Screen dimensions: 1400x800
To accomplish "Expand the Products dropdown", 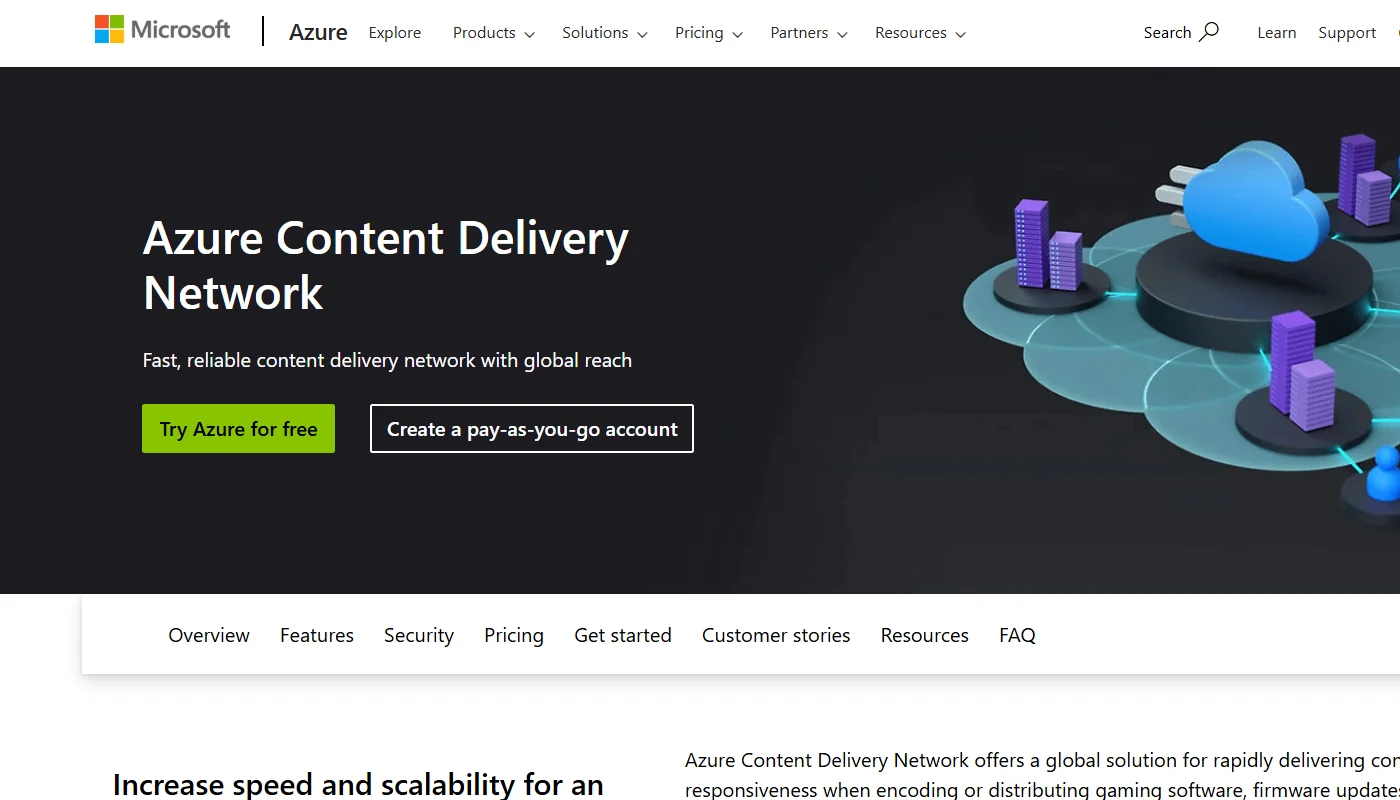I will pyautogui.click(x=494, y=33).
